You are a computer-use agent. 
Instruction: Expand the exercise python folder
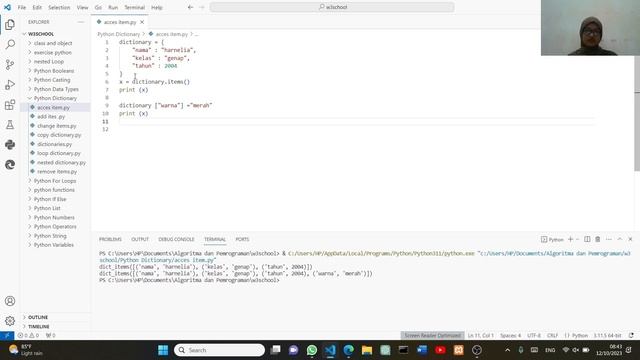coord(52,53)
